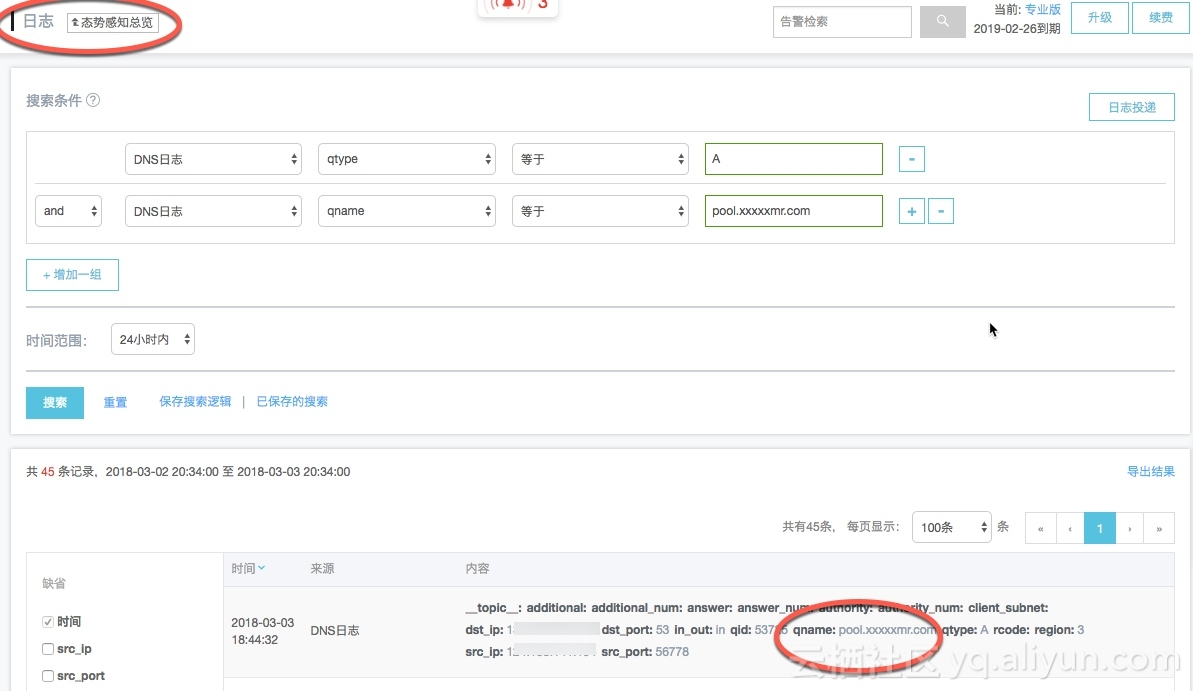Viewport: 1193px width, 691px height.
Task: Open the 等于 operator dropdown for qtype
Action: 600,159
